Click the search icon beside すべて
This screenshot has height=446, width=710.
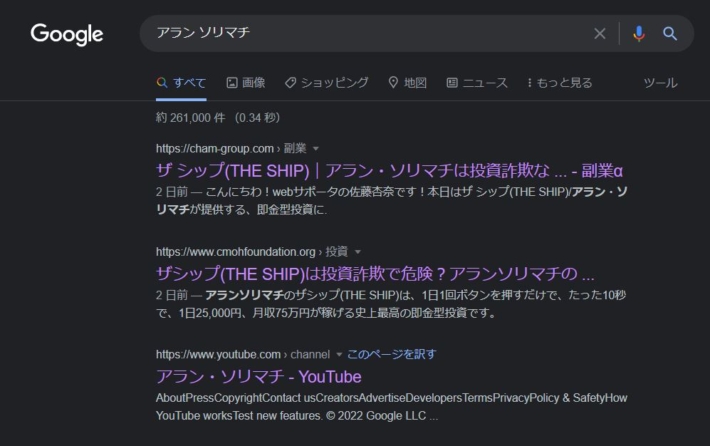pyautogui.click(x=162, y=82)
